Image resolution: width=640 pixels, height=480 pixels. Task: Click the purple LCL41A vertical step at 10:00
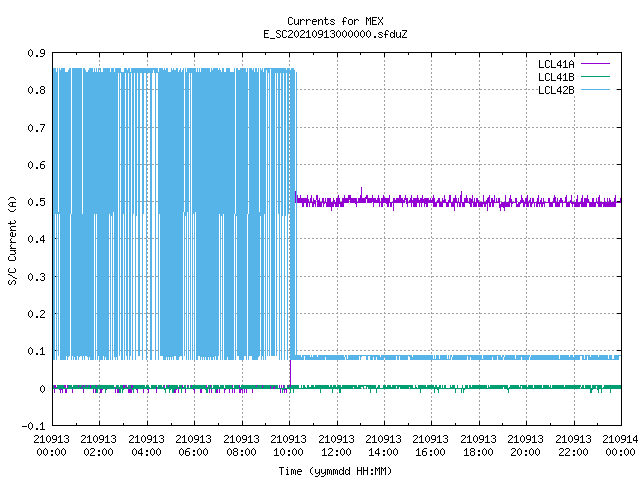point(290,373)
